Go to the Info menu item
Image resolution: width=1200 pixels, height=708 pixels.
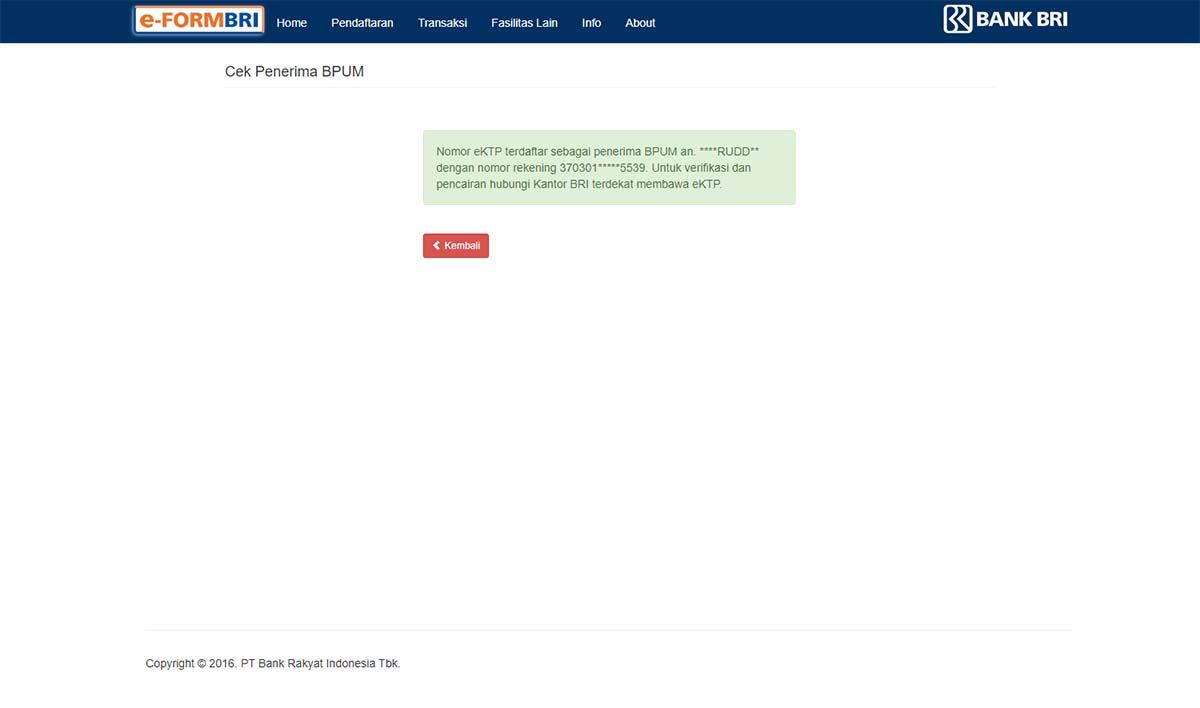tap(591, 23)
